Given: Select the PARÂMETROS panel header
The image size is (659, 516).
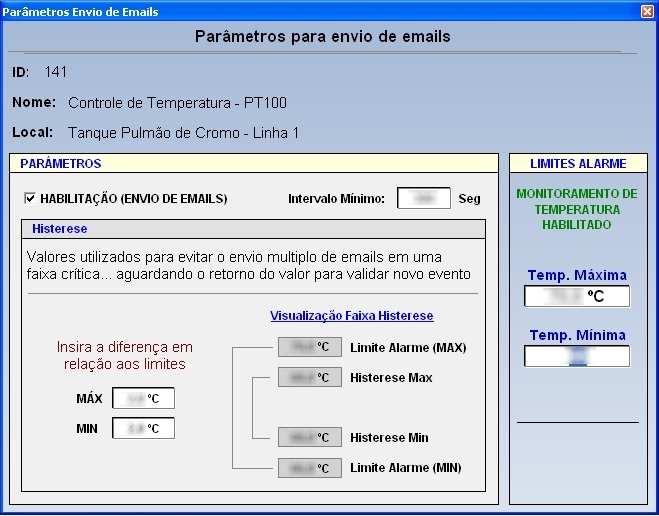Looking at the screenshot, I should click(254, 163).
